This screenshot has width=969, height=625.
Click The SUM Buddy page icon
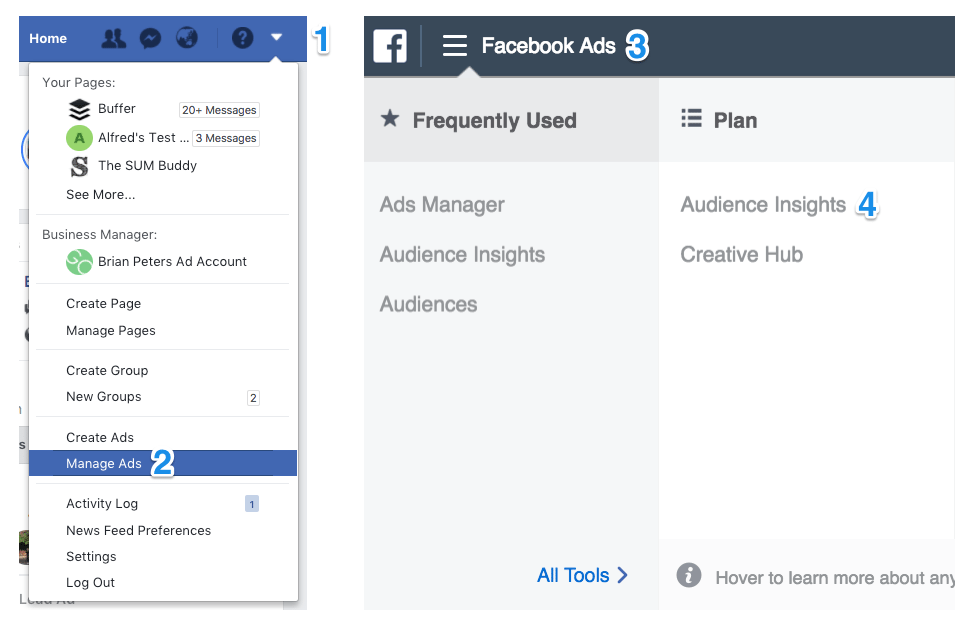79,165
